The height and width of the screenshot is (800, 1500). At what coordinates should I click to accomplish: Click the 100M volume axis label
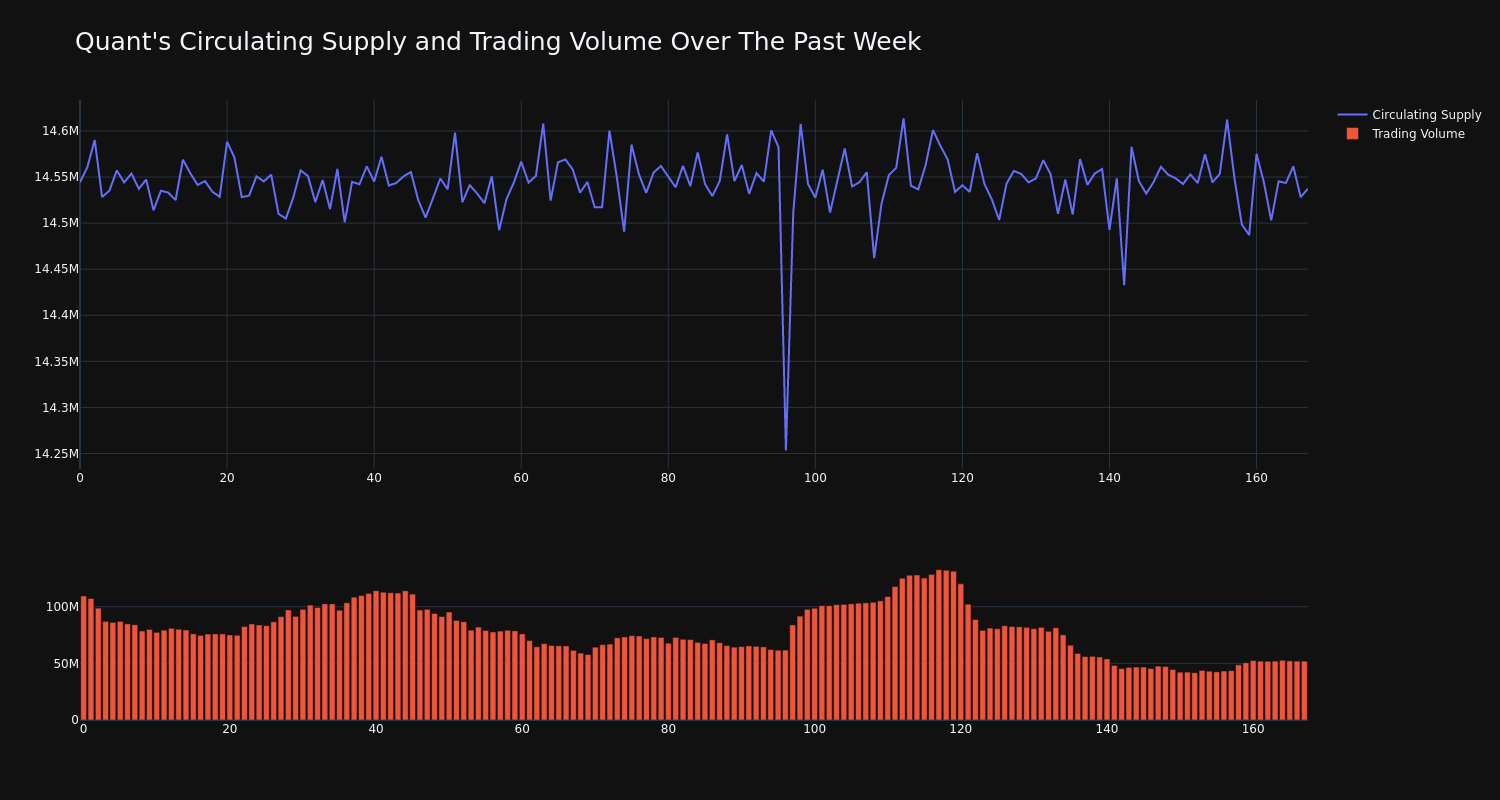62,607
